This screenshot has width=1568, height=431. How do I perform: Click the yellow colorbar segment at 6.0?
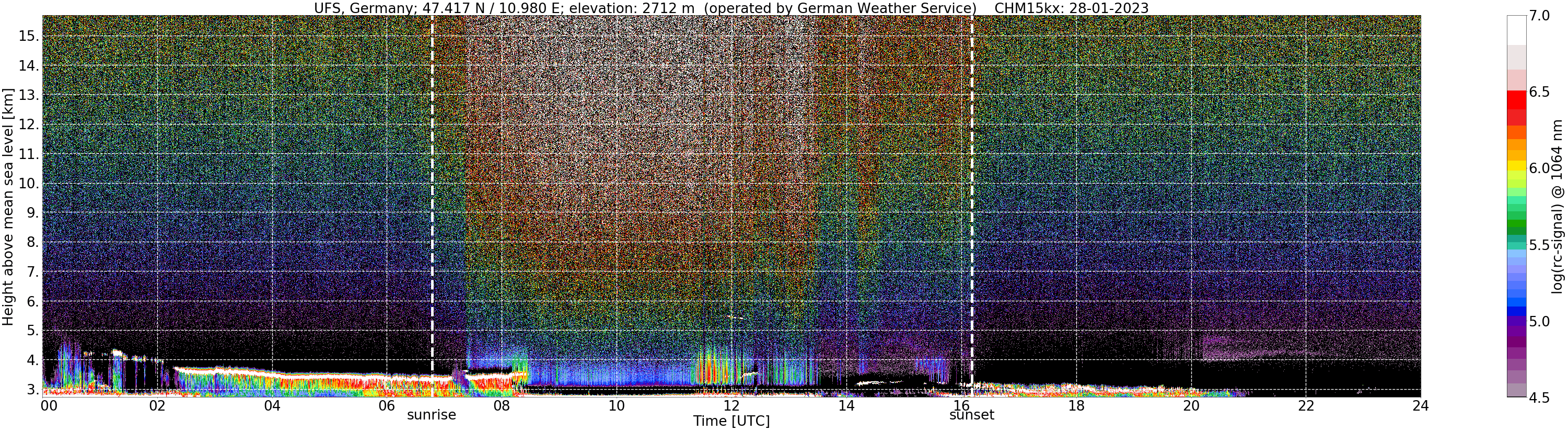tap(1516, 165)
